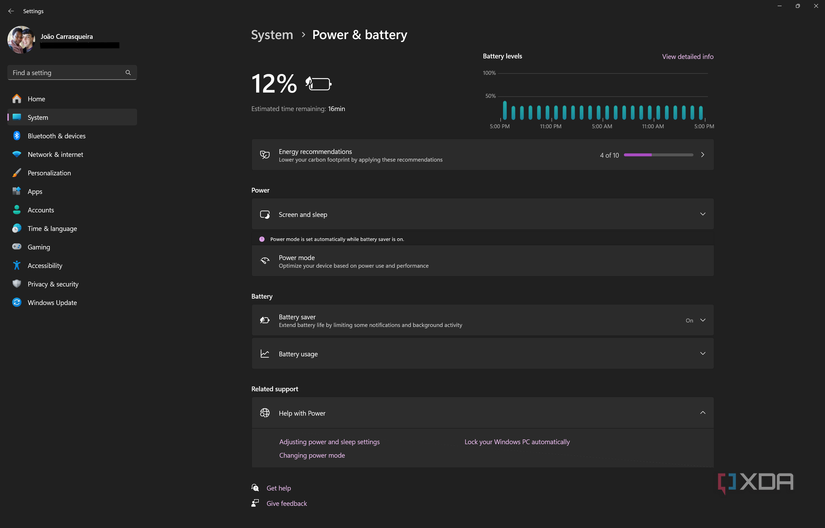Open Windows Update page
This screenshot has width=825, height=528.
pos(72,302)
